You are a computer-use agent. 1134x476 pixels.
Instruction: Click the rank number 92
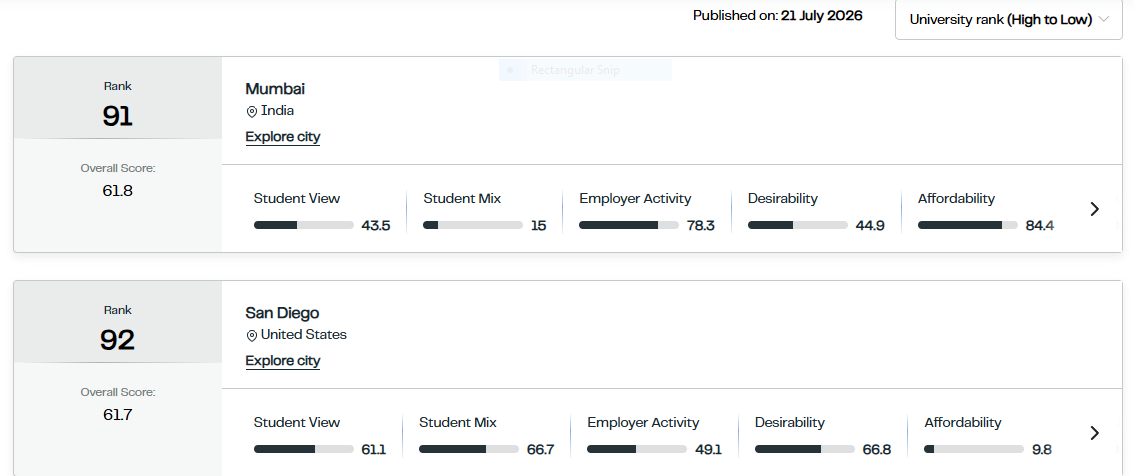117,340
